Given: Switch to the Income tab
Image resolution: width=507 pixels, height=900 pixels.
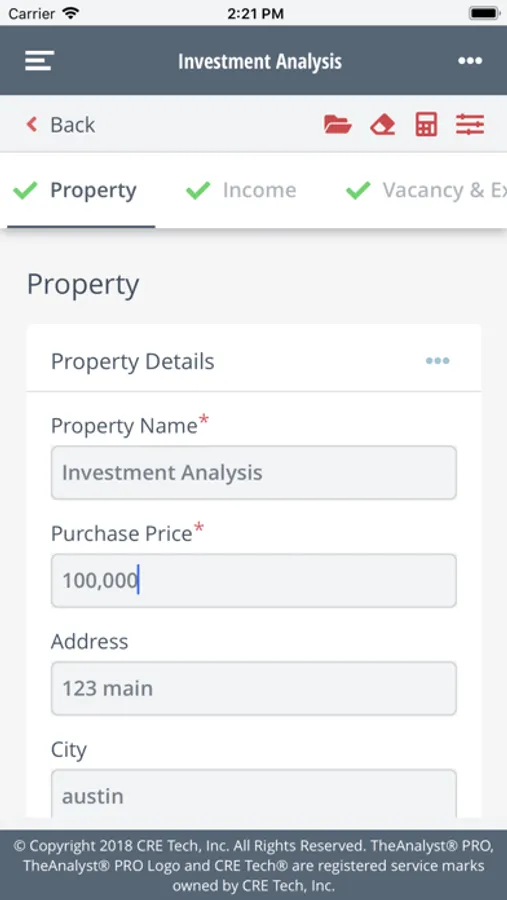Looking at the screenshot, I should 260,190.
